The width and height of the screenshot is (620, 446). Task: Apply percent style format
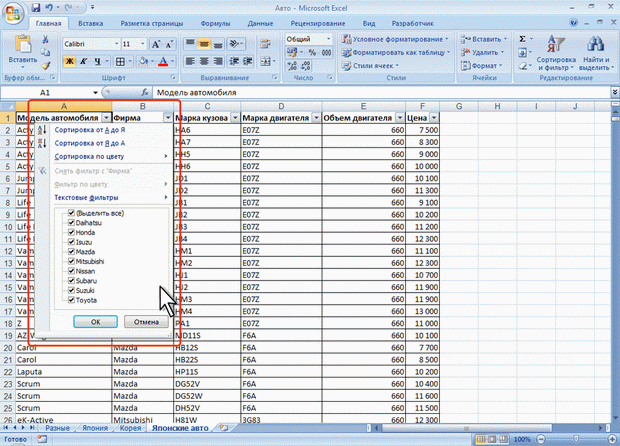pyautogui.click(x=312, y=52)
